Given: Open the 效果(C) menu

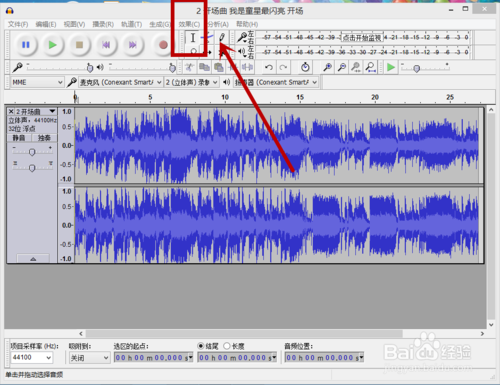Looking at the screenshot, I should 189,24.
